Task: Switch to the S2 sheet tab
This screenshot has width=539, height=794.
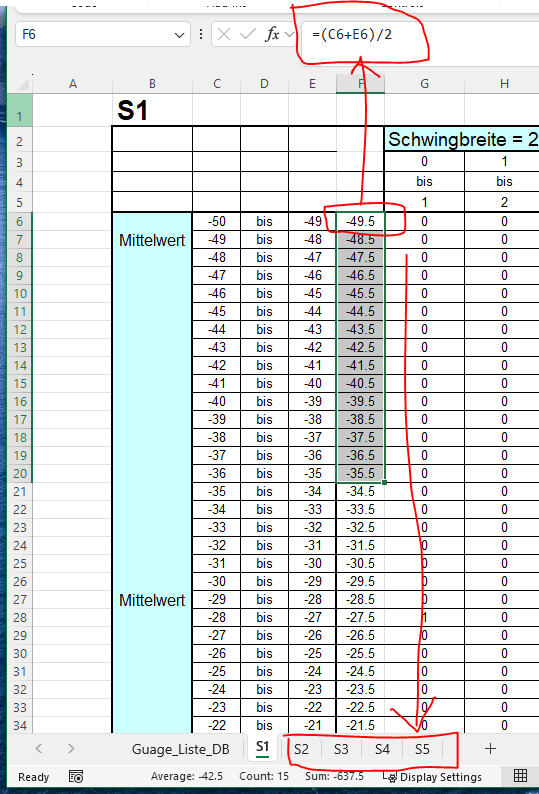Action: tap(301, 749)
